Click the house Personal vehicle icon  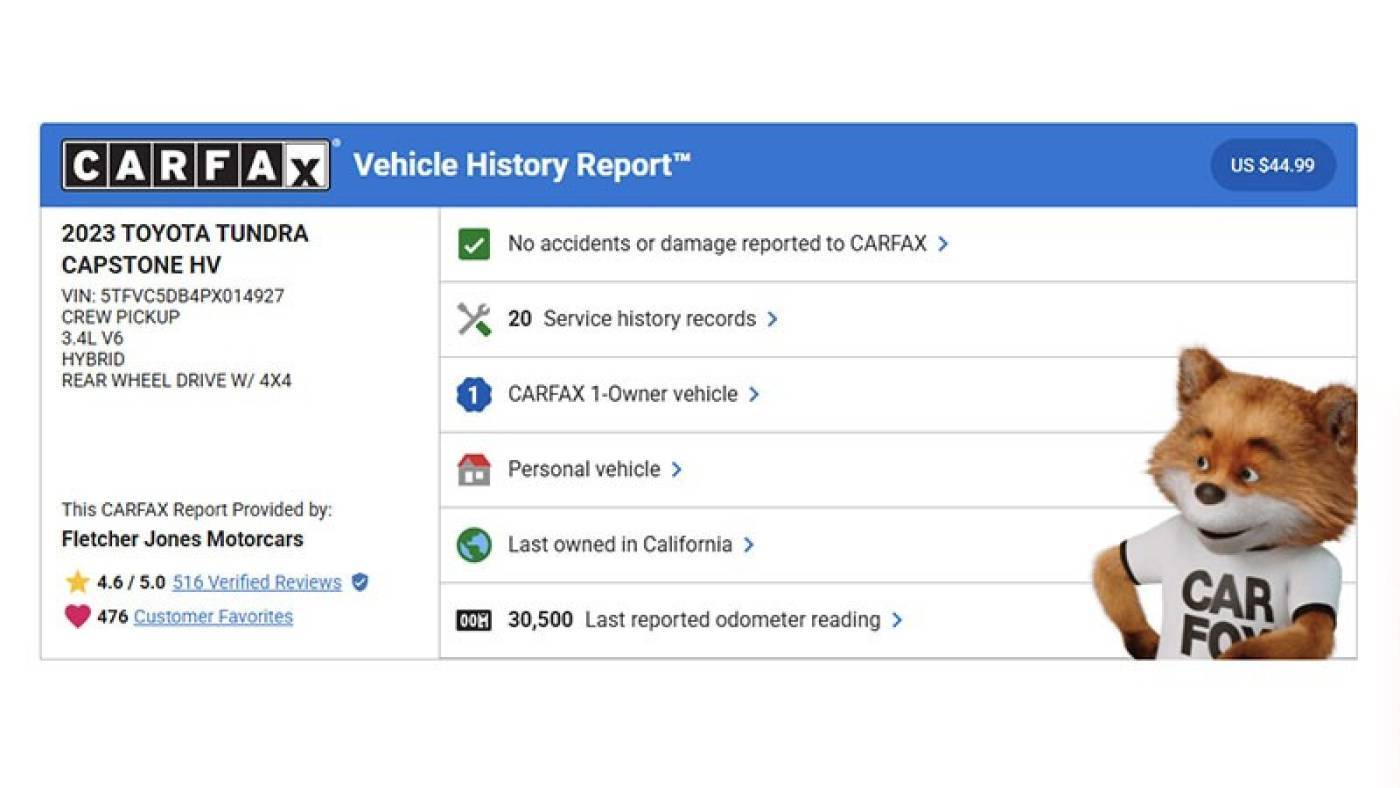click(x=474, y=469)
